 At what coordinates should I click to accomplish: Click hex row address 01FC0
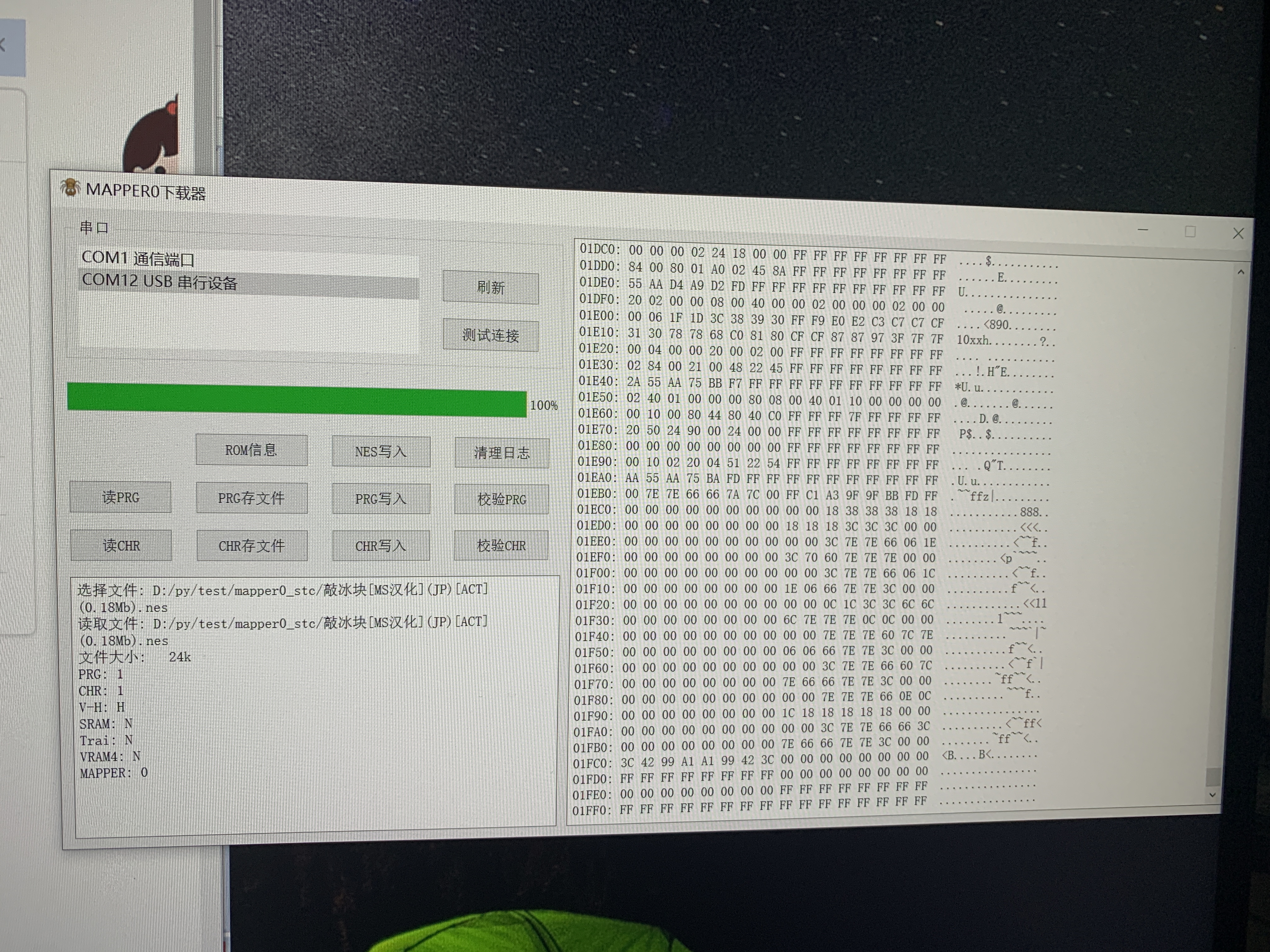594,764
